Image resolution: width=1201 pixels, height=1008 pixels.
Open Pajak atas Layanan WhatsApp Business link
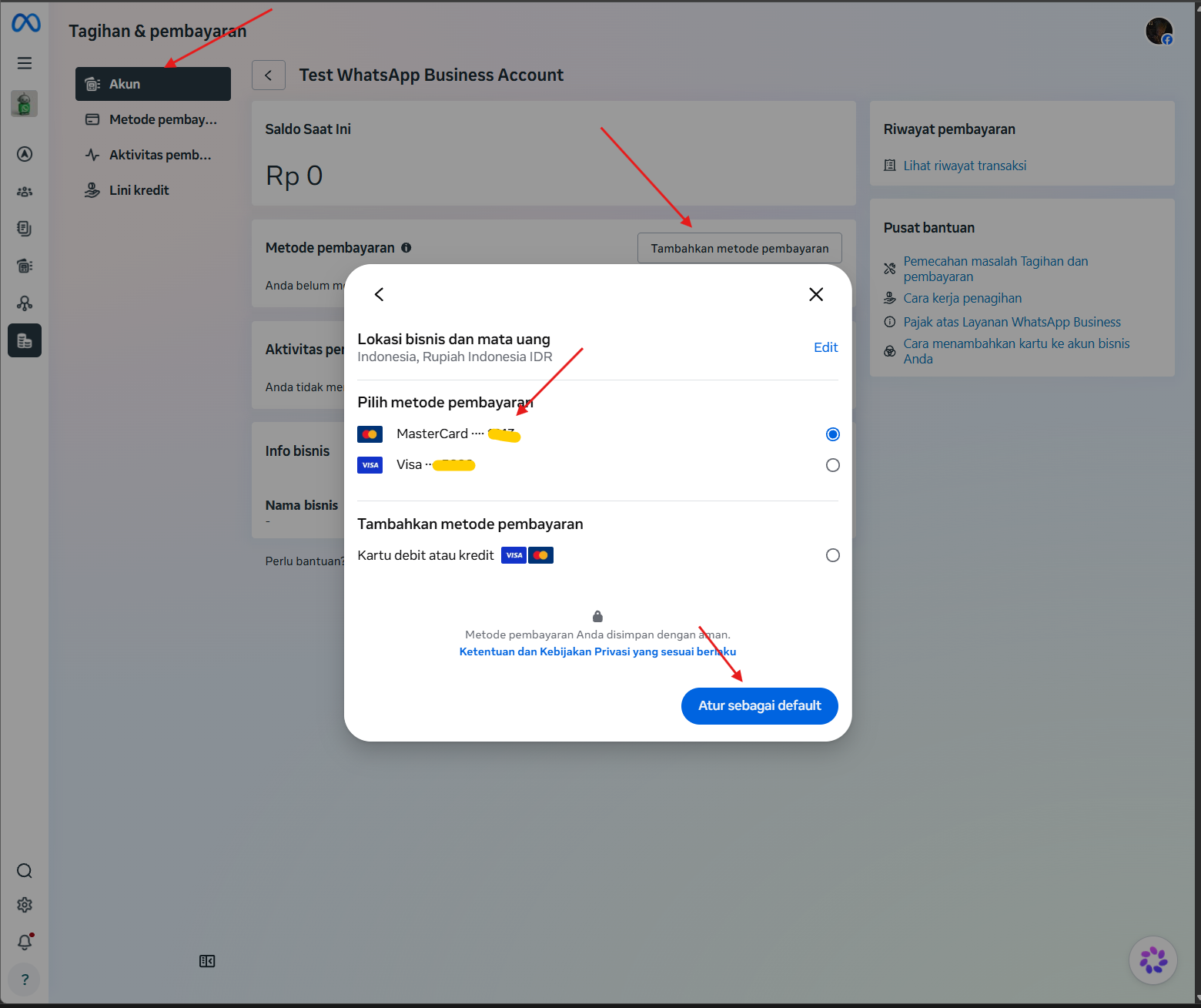coord(1012,322)
